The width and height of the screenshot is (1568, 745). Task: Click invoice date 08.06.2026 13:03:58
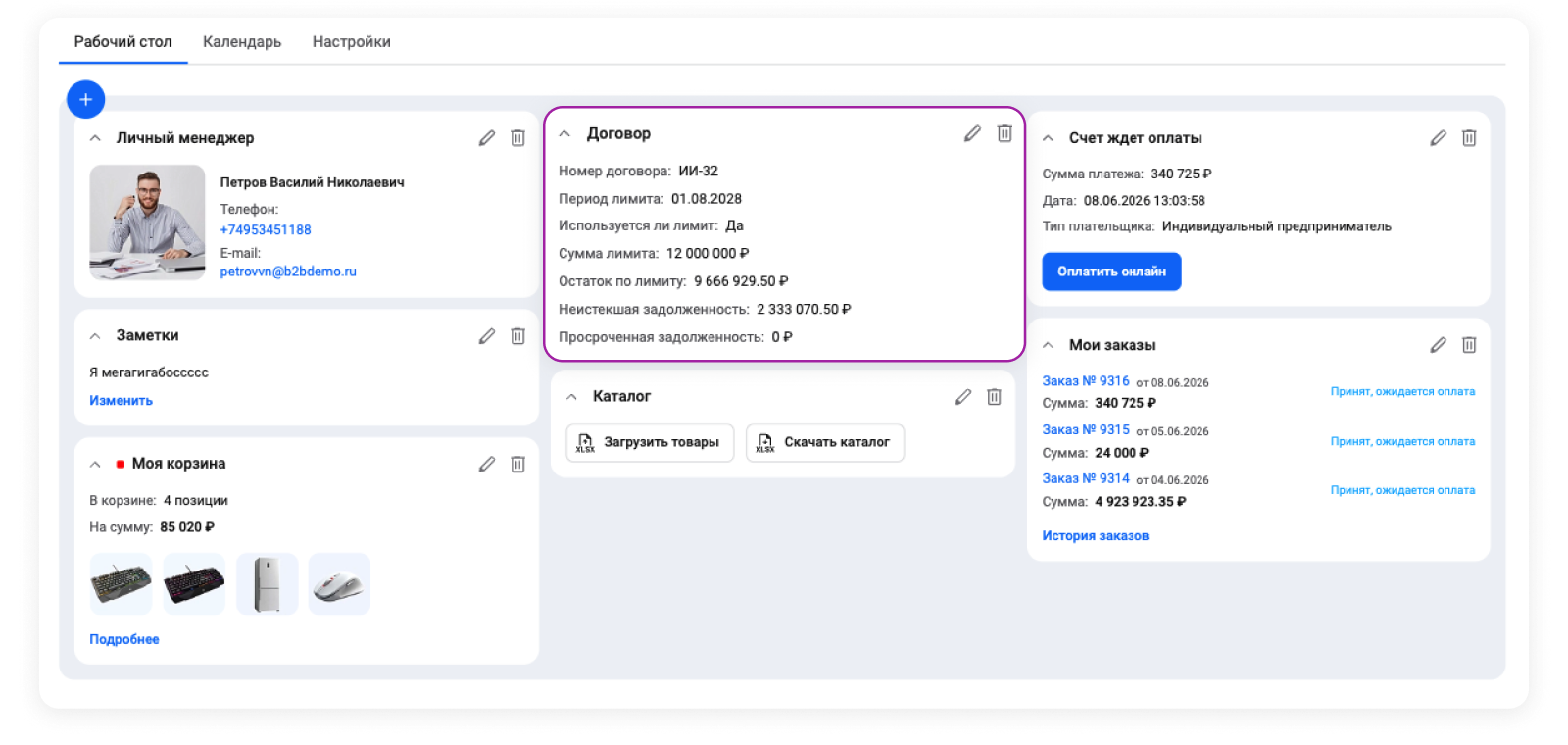(1145, 201)
